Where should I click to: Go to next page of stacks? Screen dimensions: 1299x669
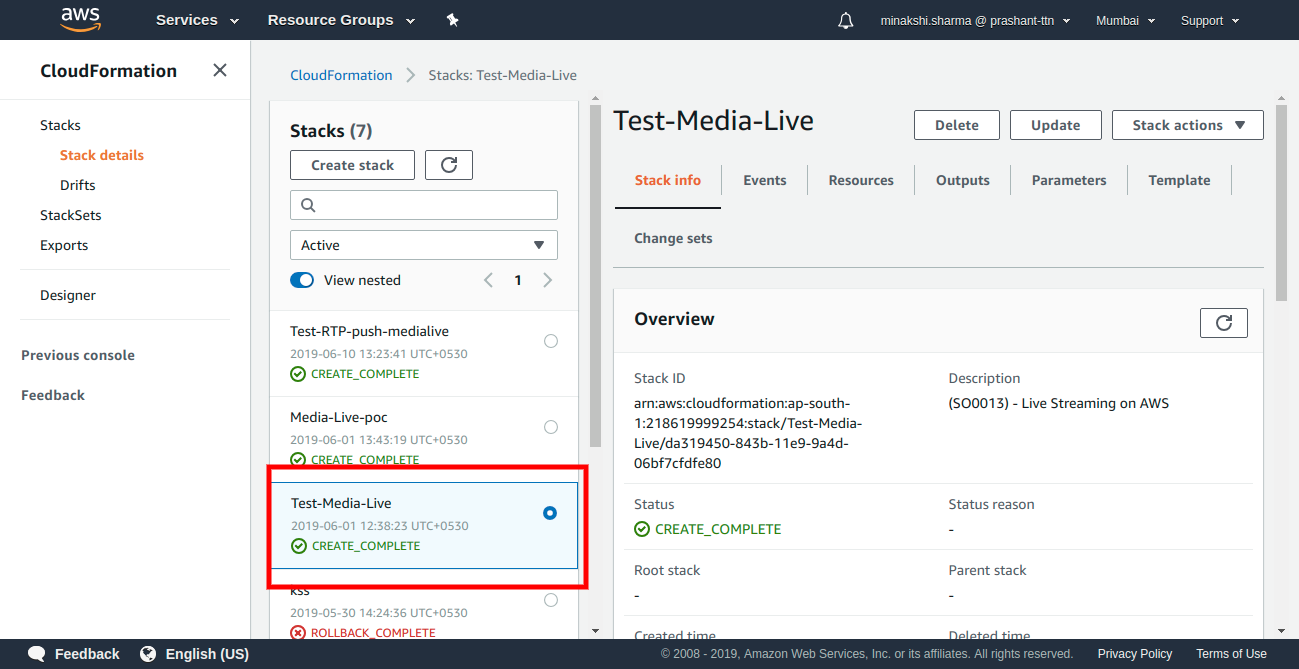547,280
